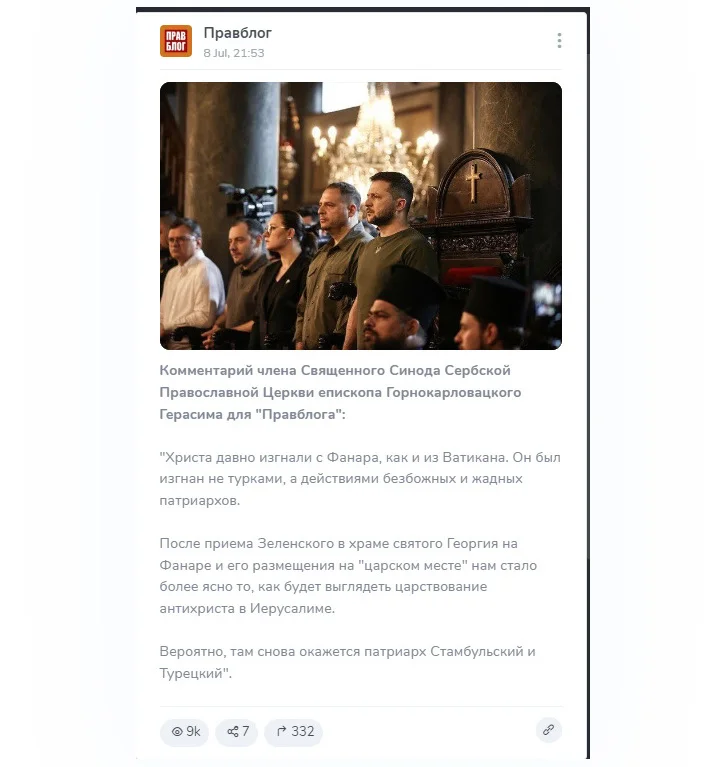Click the share count 7

pyautogui.click(x=246, y=732)
